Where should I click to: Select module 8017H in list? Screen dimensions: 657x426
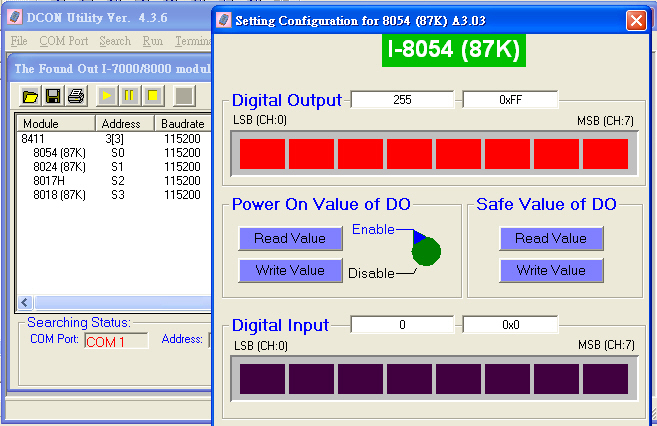click(51, 180)
